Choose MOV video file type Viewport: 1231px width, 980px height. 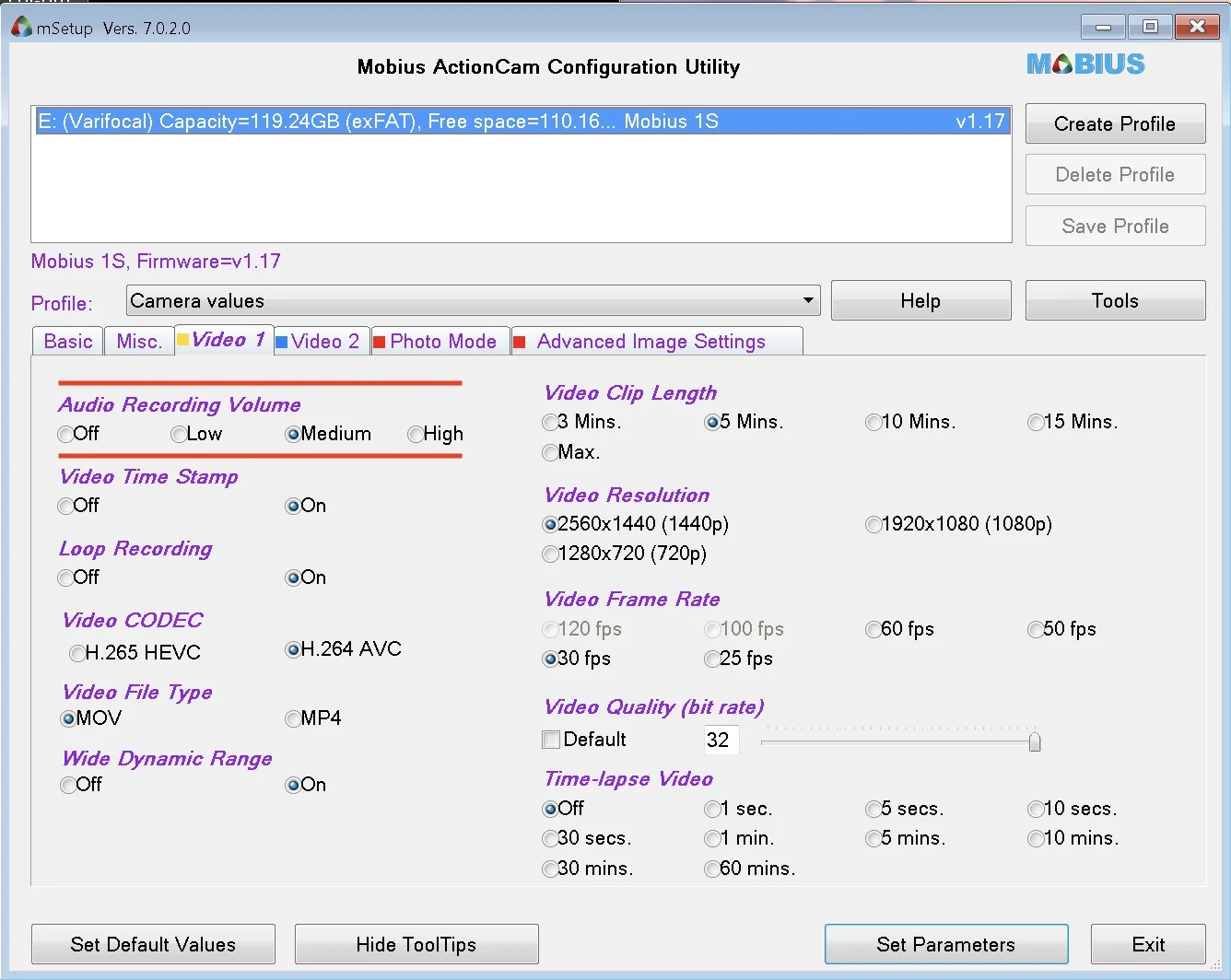(x=68, y=718)
